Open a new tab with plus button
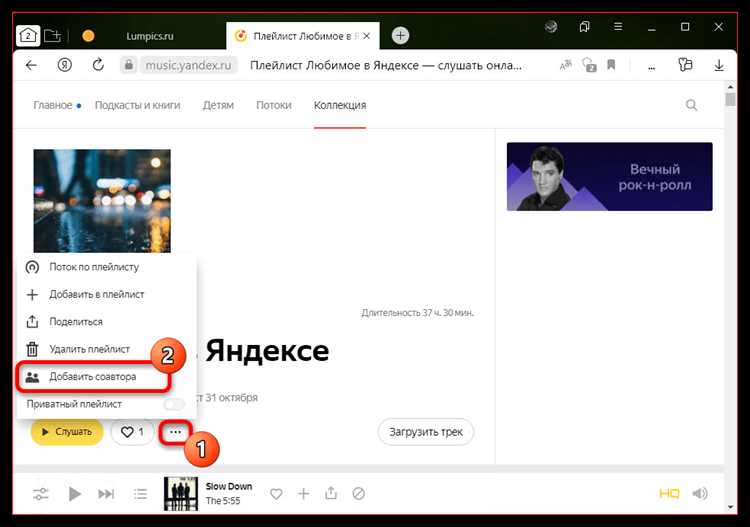Viewport: 750px width, 527px height. pos(400,35)
